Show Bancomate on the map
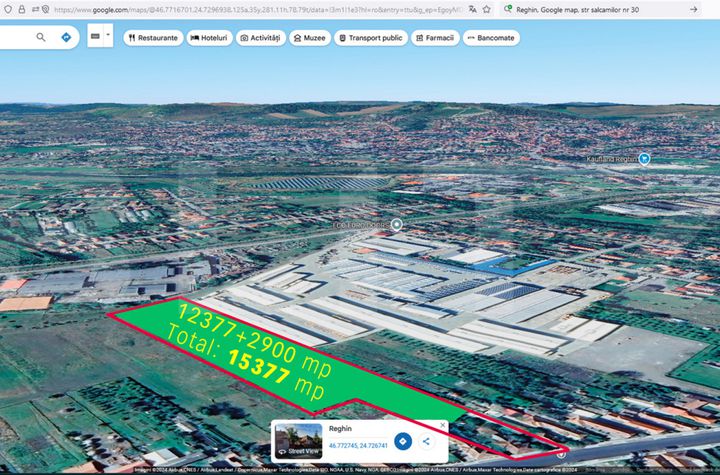The width and height of the screenshot is (720, 475). click(491, 38)
